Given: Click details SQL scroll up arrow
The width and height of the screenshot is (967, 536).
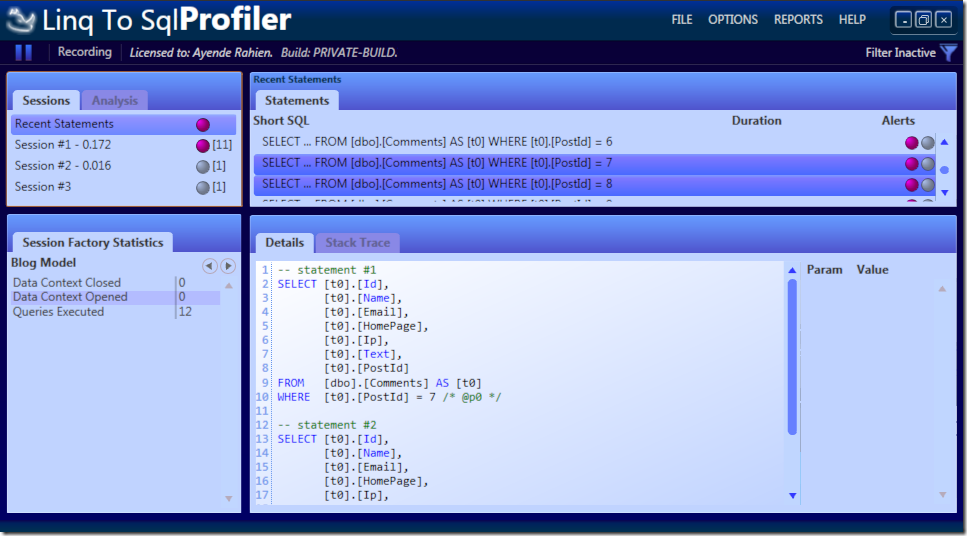Looking at the screenshot, I should 792,270.
